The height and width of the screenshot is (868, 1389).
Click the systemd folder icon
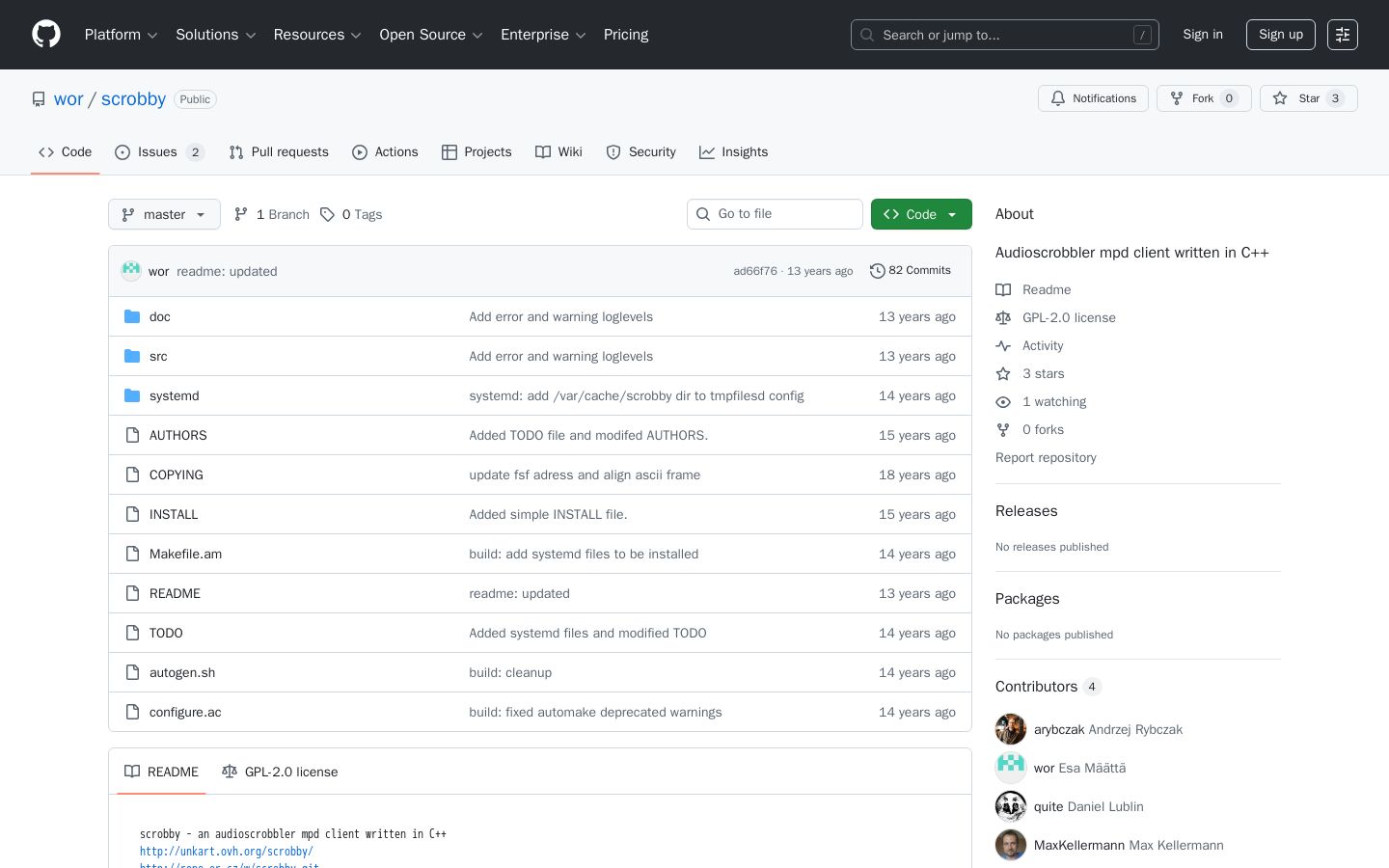132,395
